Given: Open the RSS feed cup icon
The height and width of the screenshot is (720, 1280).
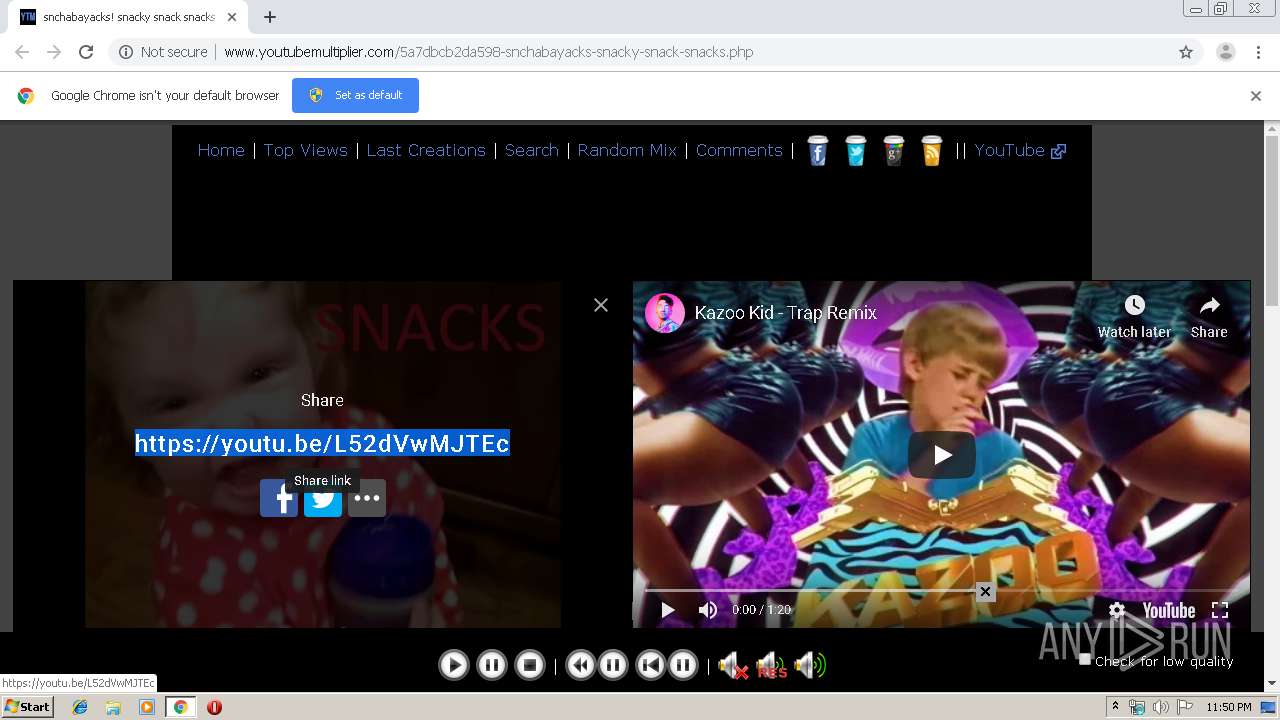Looking at the screenshot, I should click(x=932, y=150).
